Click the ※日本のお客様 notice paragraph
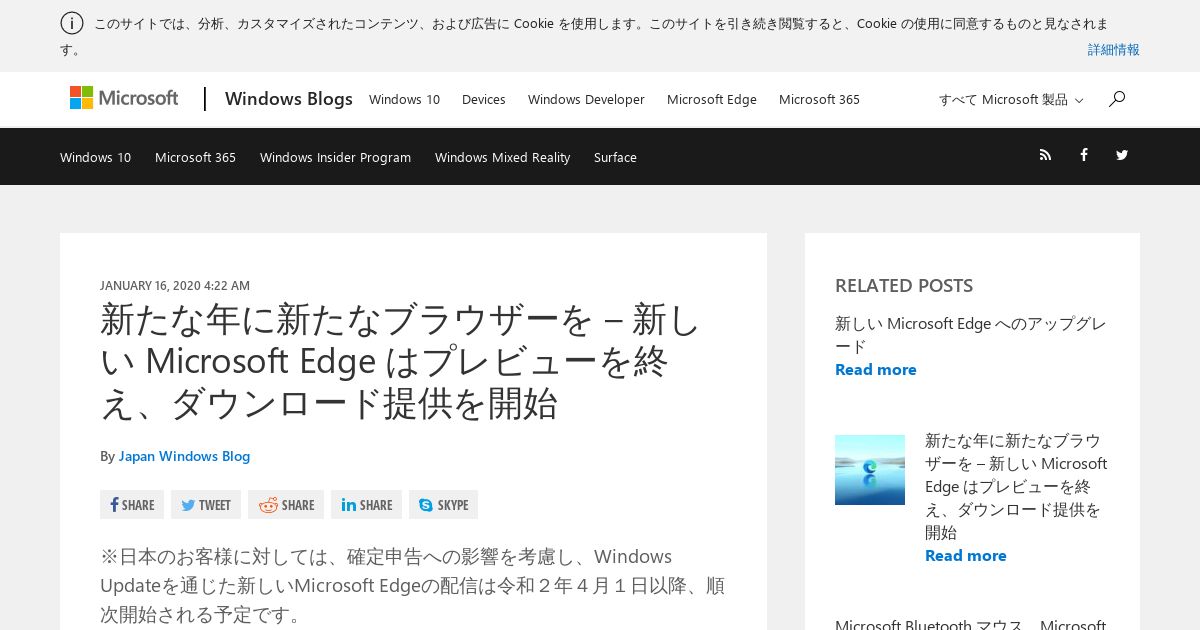Viewport: 1200px width, 630px height. pyautogui.click(x=412, y=585)
